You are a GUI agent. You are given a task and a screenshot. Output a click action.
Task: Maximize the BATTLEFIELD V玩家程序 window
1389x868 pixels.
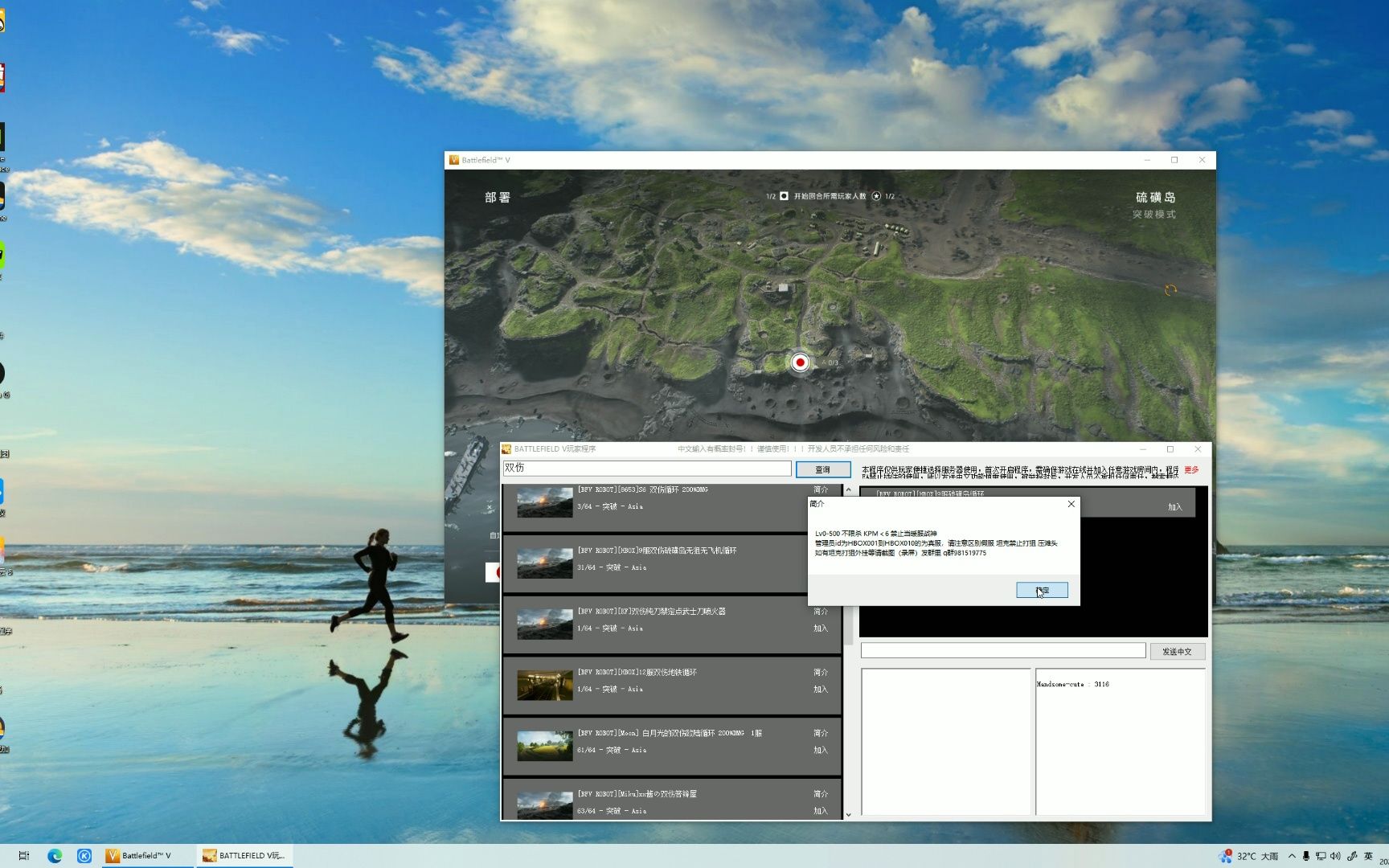point(1170,449)
